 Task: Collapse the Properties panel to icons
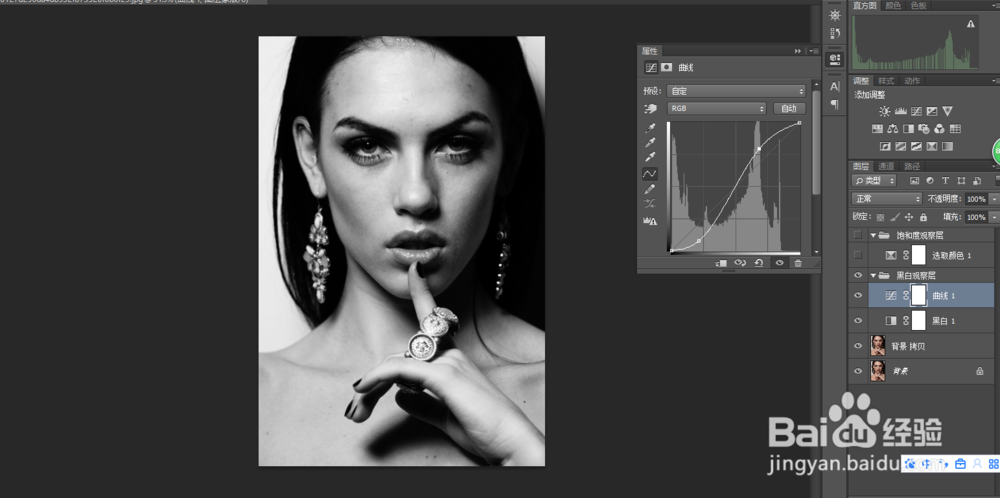(798, 50)
